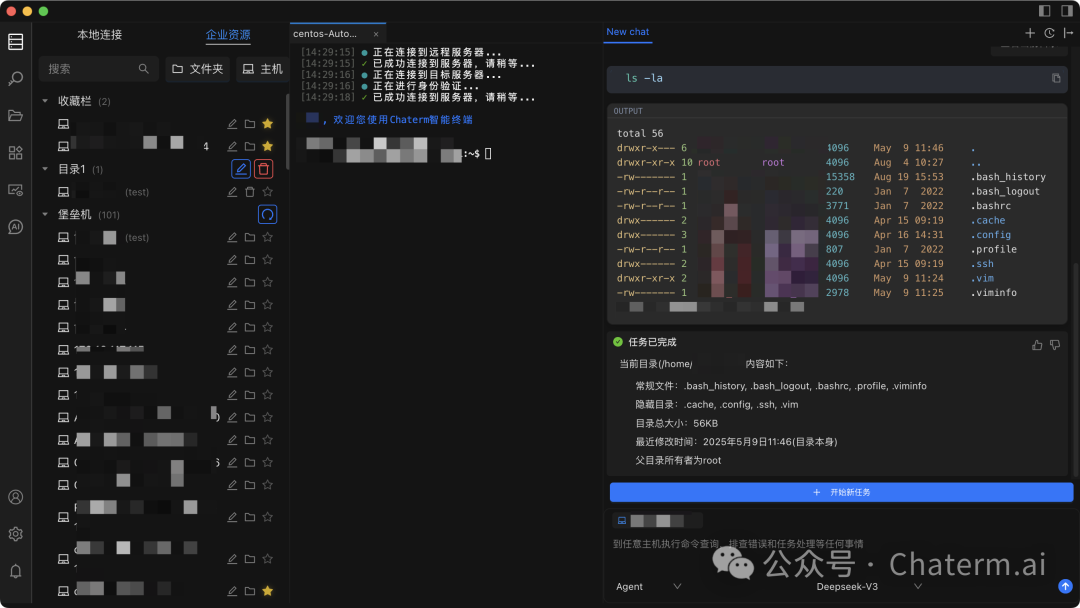1080x608 pixels.
Task: Collapse the 目录1 group
Action: [x=45, y=169]
